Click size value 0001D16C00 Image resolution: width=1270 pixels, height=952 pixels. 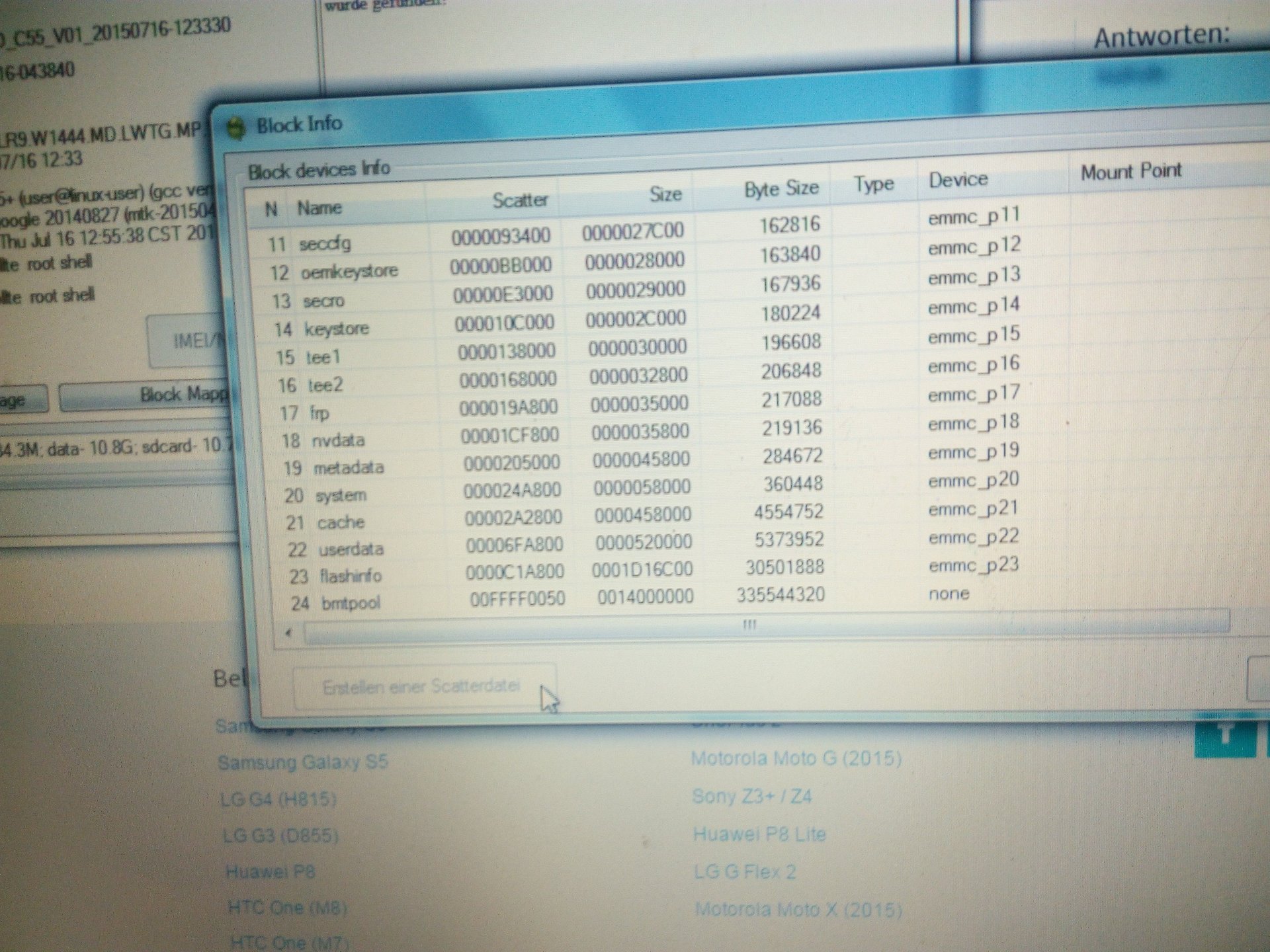tap(642, 569)
